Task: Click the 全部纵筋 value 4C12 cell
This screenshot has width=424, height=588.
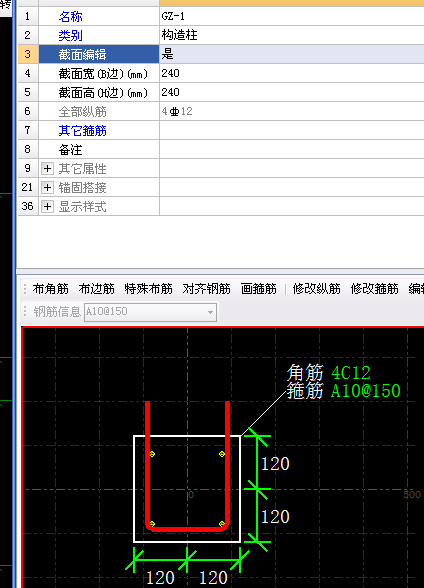Action: coord(292,111)
